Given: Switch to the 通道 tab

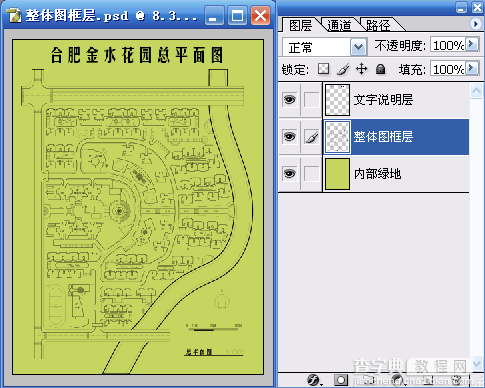Looking at the screenshot, I should point(339,25).
